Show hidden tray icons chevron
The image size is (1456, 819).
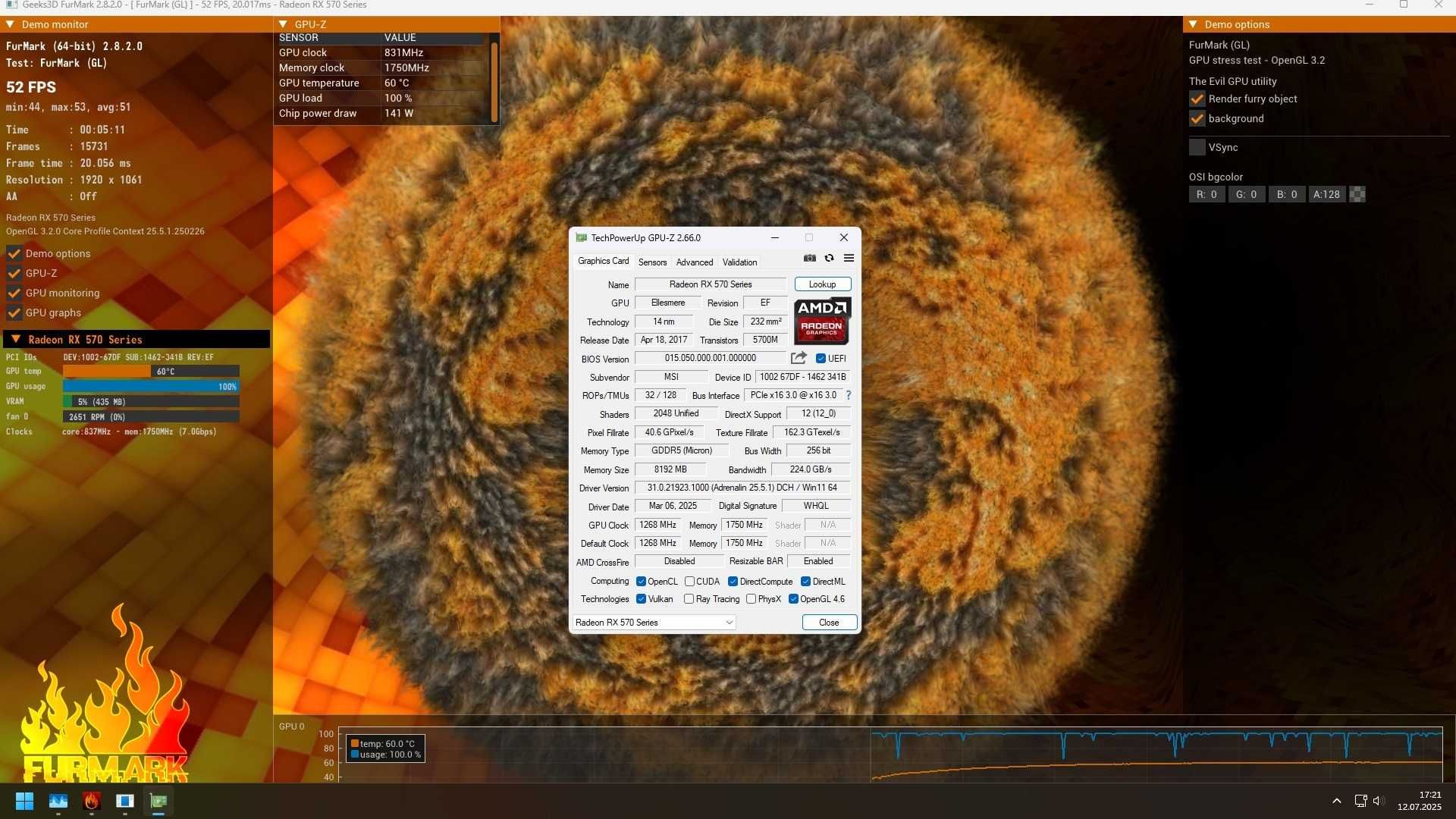pyautogui.click(x=1337, y=801)
